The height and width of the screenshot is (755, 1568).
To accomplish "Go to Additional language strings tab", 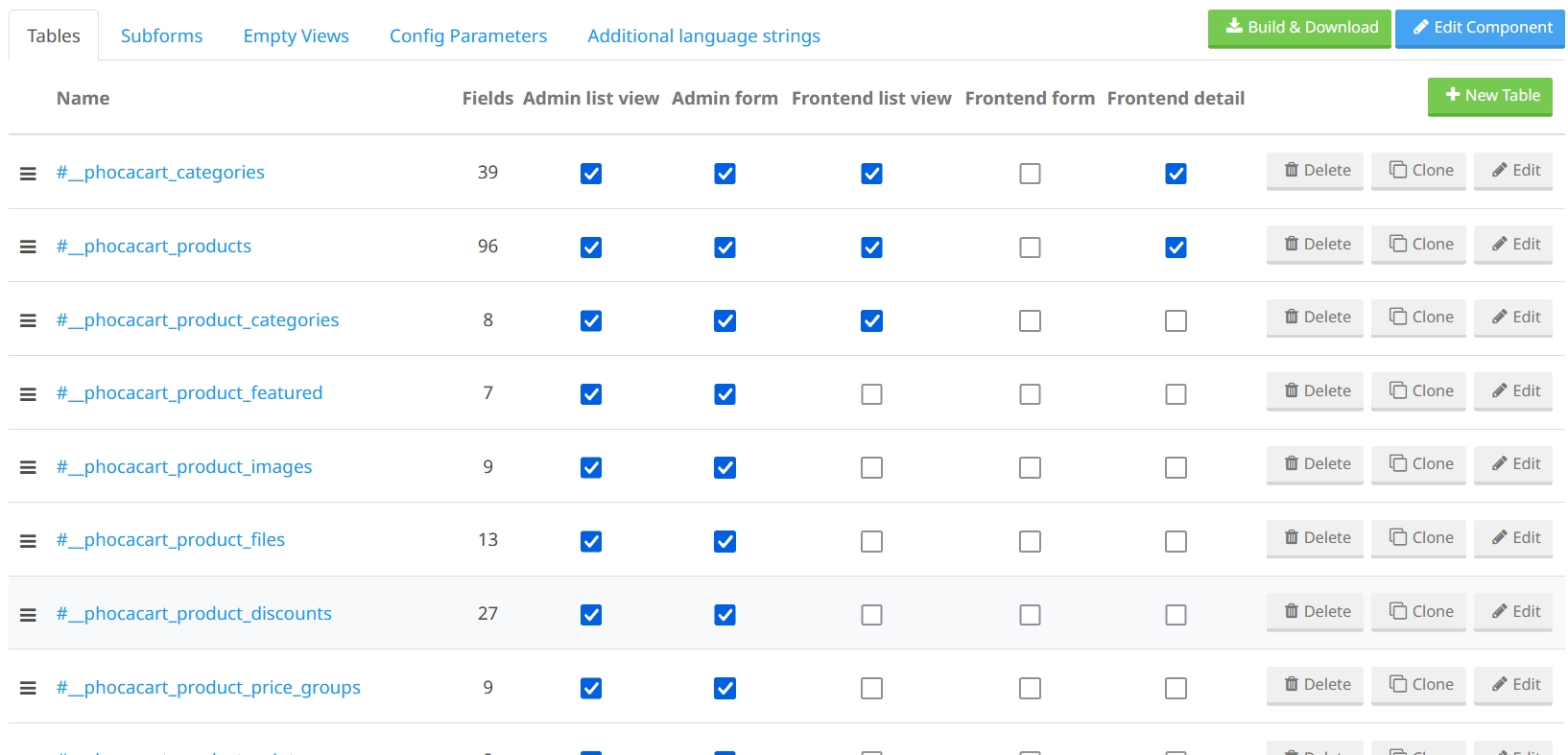I will click(703, 36).
